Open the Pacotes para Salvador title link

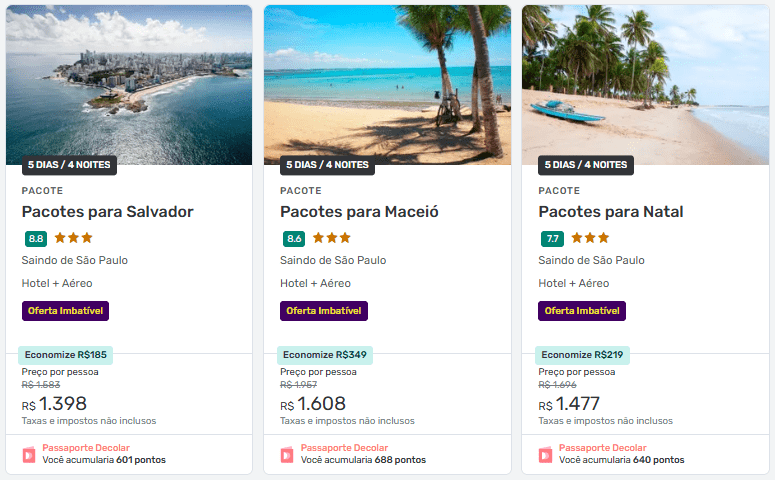point(107,212)
